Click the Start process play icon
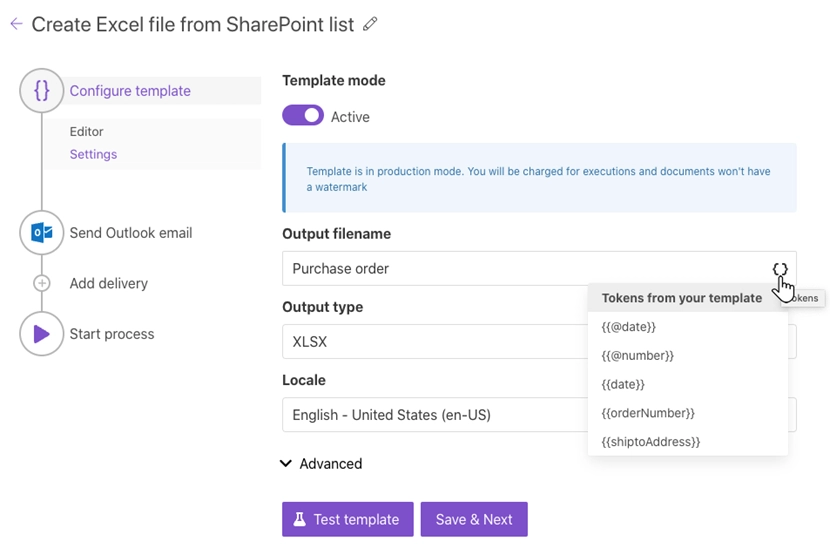The image size is (830, 548). click(41, 334)
